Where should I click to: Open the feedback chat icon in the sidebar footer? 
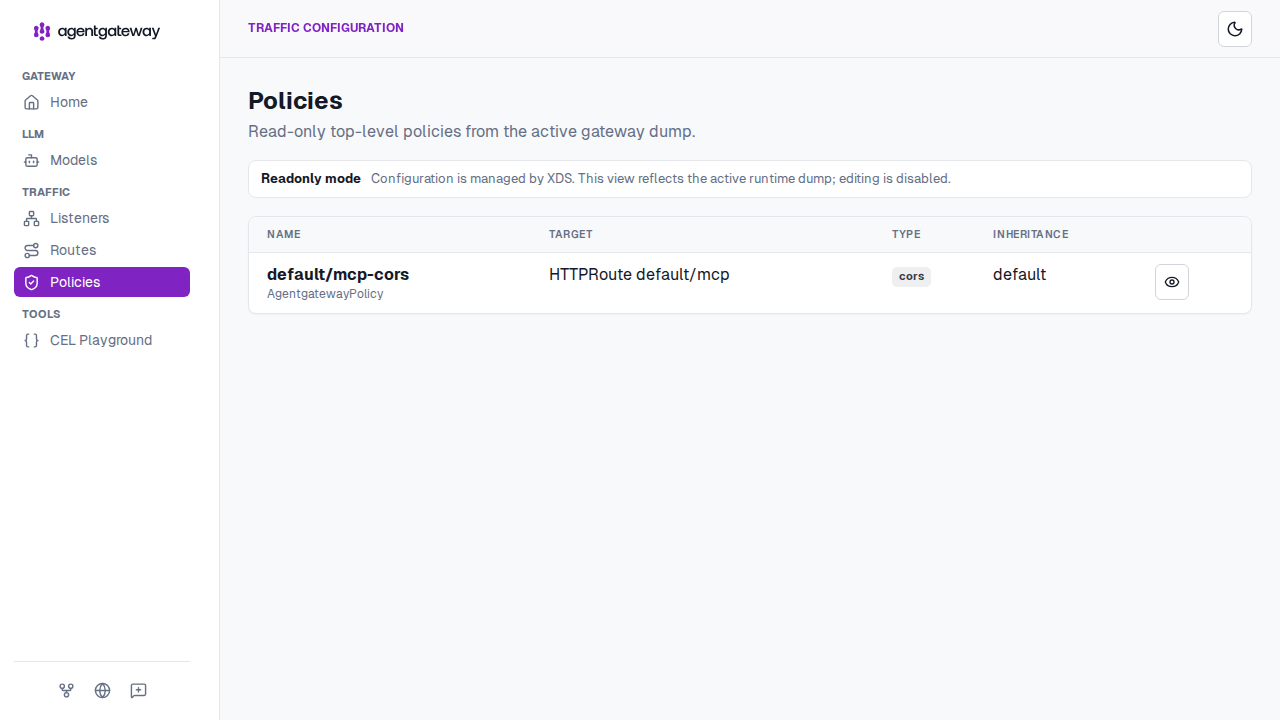[138, 690]
